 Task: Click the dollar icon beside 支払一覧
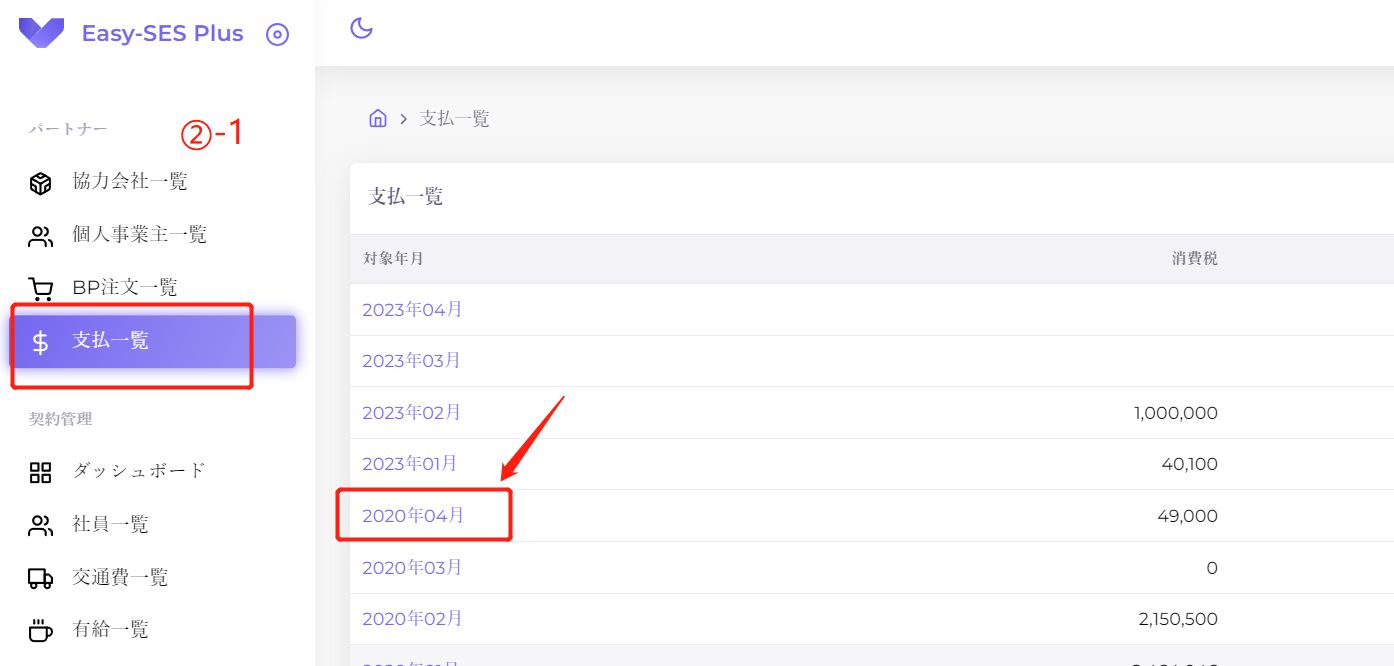pos(40,342)
